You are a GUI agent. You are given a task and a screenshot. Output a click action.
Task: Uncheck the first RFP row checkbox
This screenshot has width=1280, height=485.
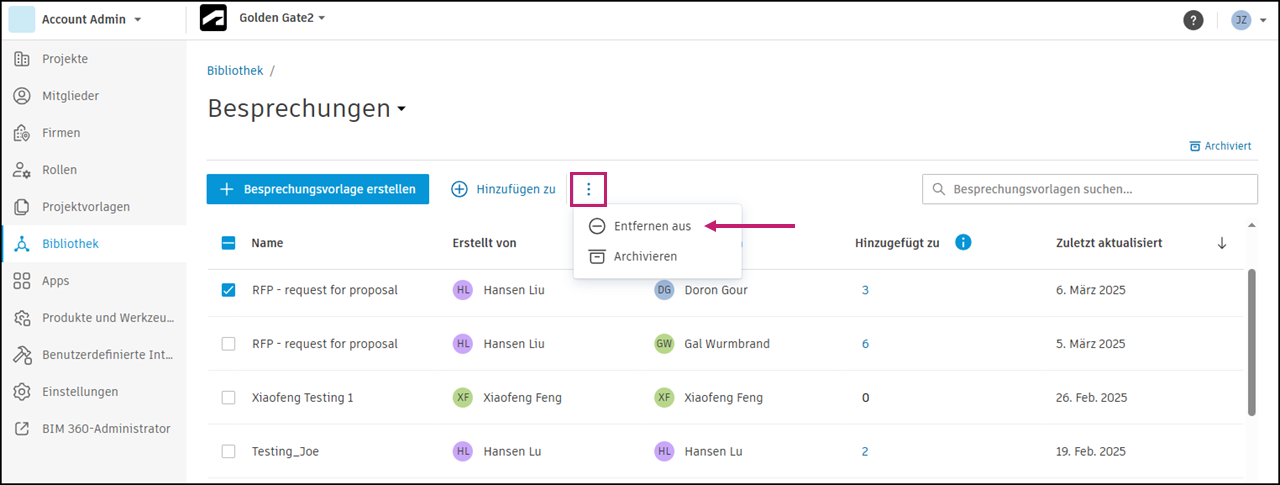coord(228,290)
